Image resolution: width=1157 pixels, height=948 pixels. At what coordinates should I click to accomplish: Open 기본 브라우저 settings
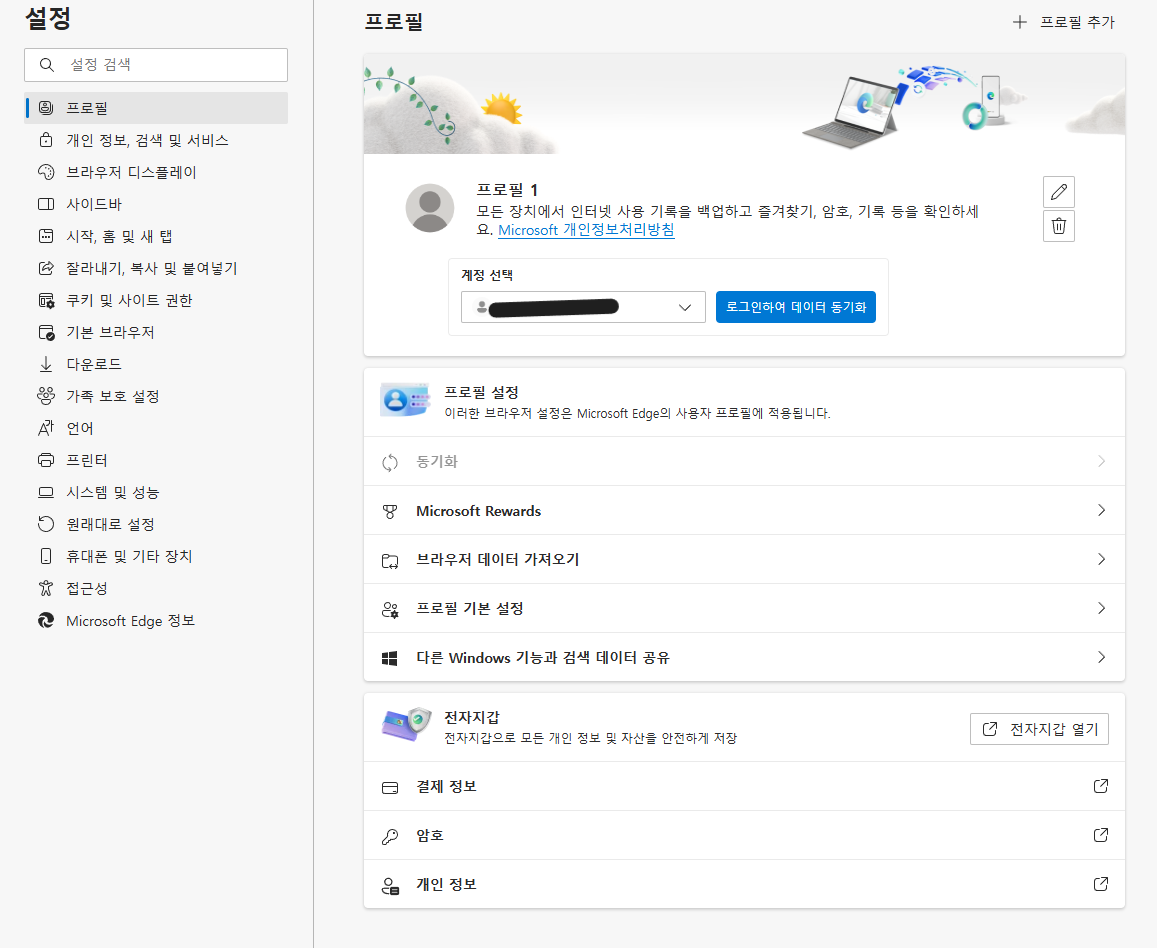point(156,332)
